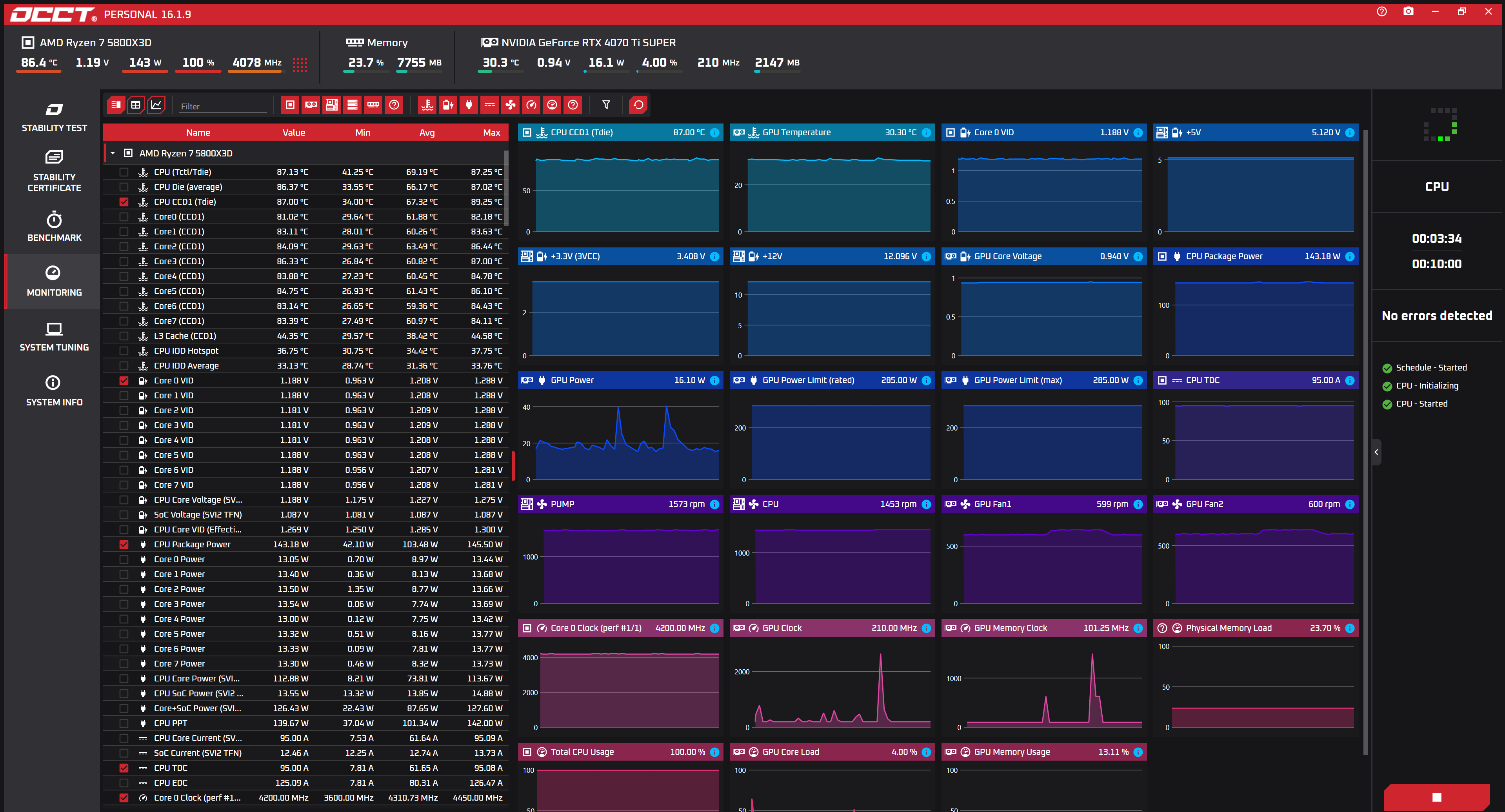This screenshot has width=1505, height=812.
Task: Toggle the current sensor filter
Action: pos(490,105)
